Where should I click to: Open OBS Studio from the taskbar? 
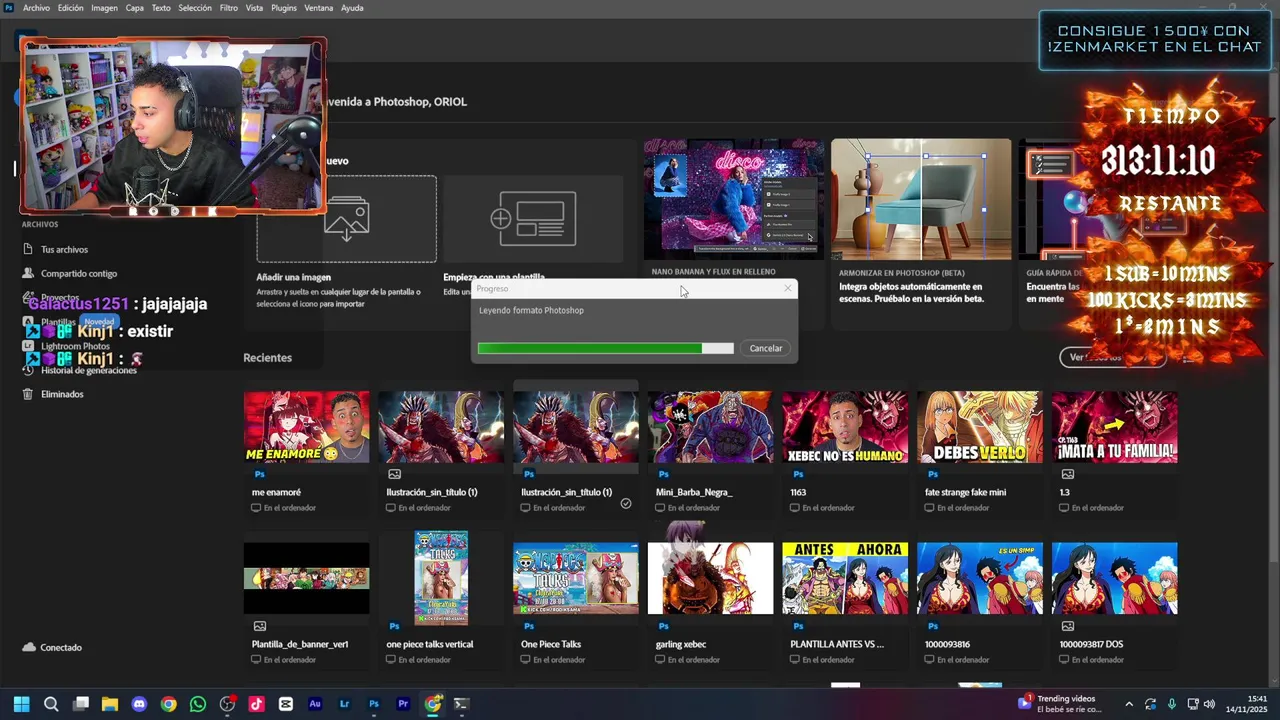coord(227,704)
